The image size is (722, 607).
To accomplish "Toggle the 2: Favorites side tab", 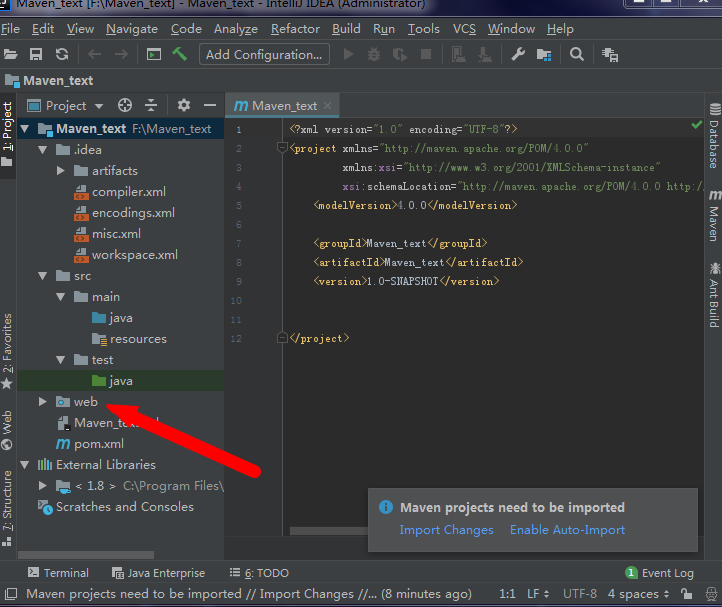I will pyautogui.click(x=7, y=350).
